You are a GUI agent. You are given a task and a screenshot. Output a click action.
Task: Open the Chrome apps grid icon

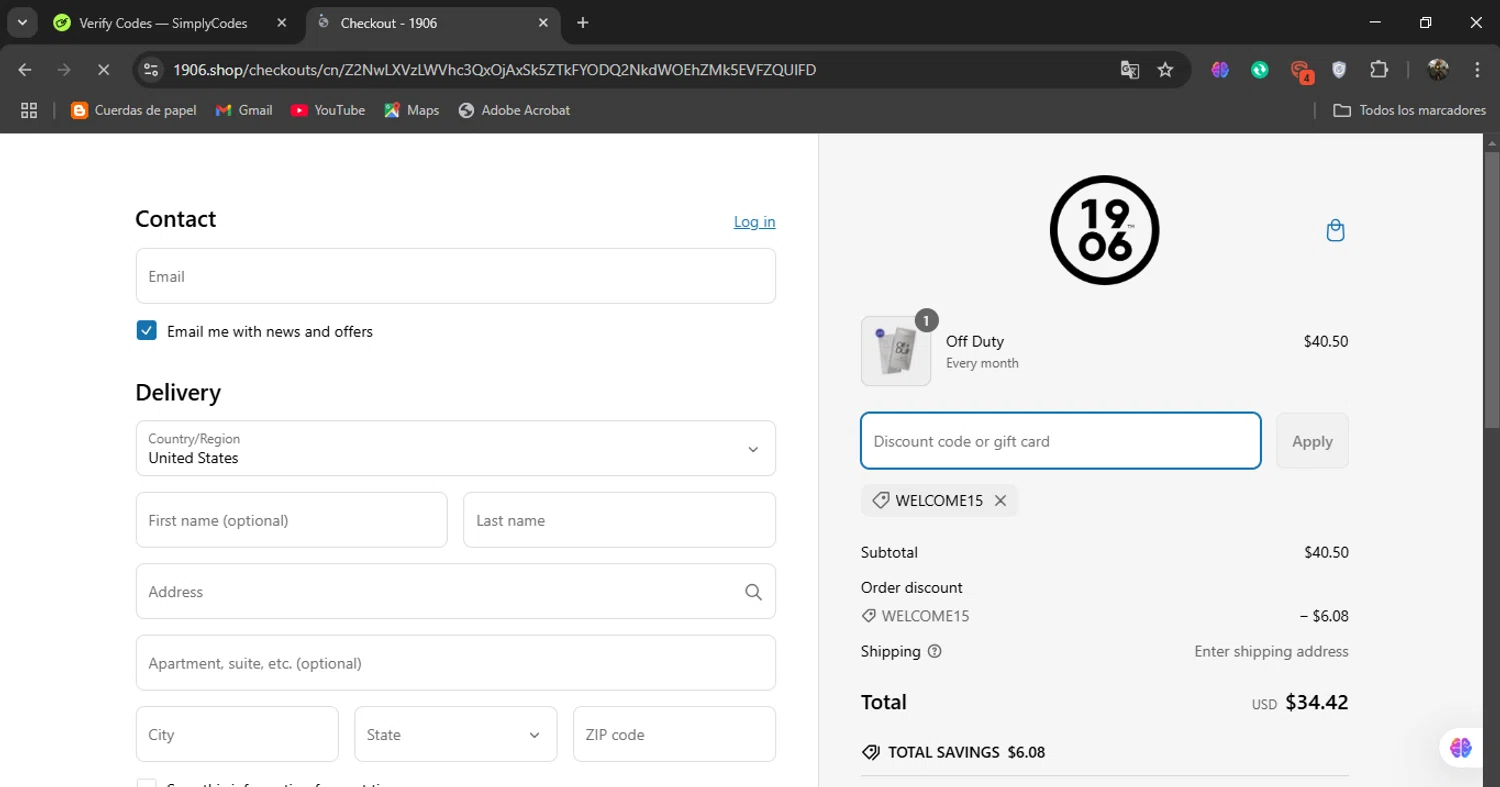(29, 110)
